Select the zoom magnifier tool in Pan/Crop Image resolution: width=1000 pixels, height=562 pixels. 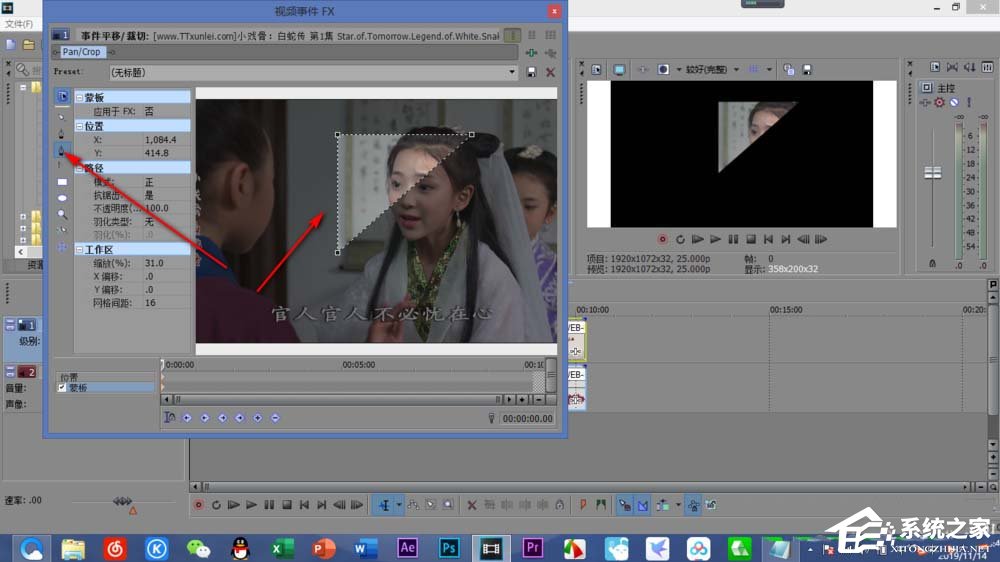pos(62,214)
